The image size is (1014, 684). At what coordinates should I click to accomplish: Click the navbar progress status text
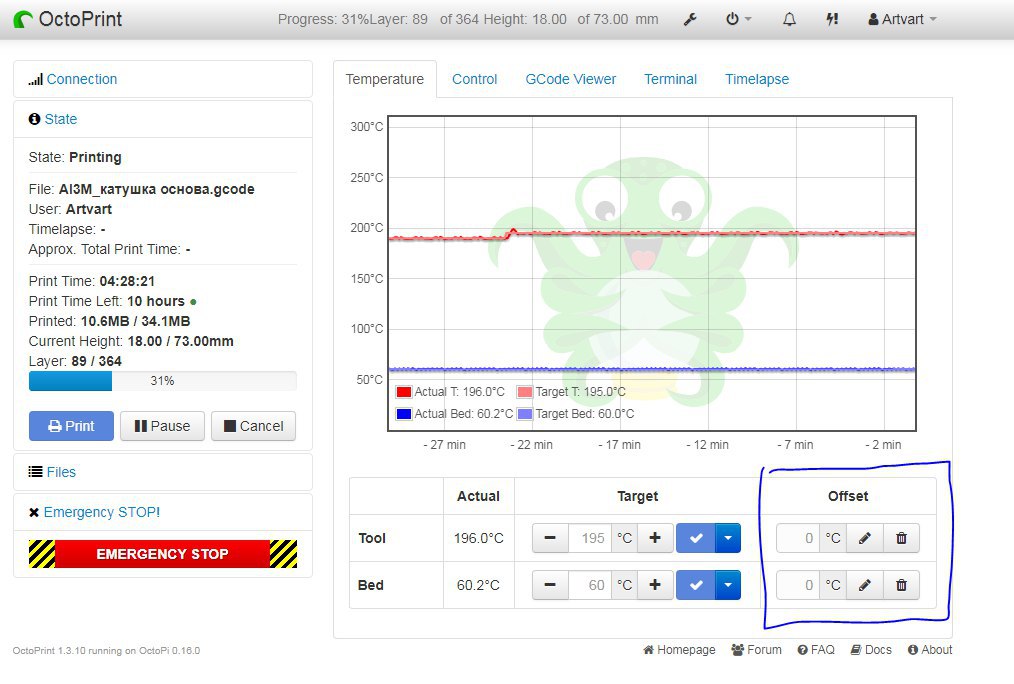(468, 19)
